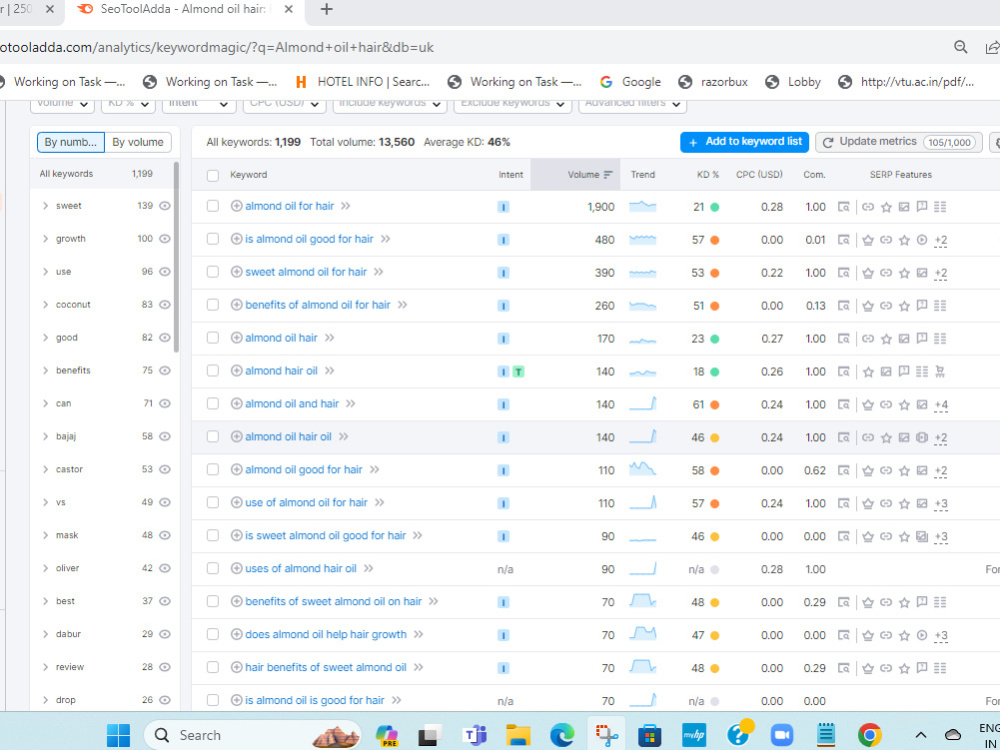
Task: Open File Explorer from the taskbar
Action: (518, 735)
